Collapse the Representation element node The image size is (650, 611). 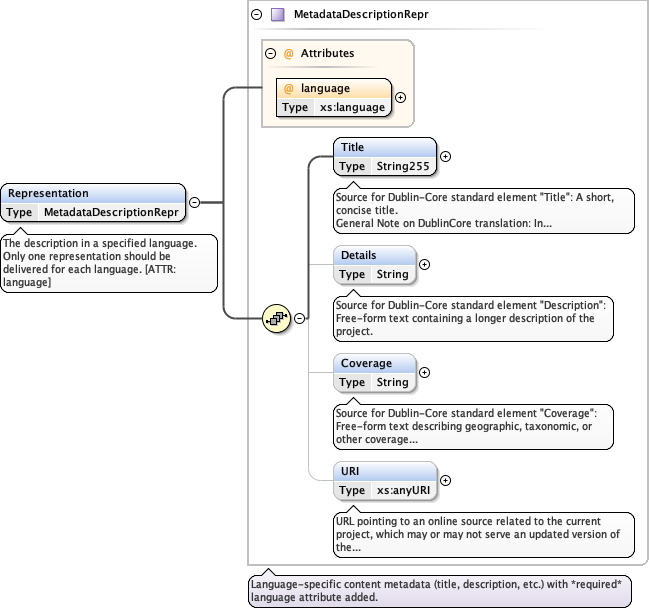tap(194, 202)
